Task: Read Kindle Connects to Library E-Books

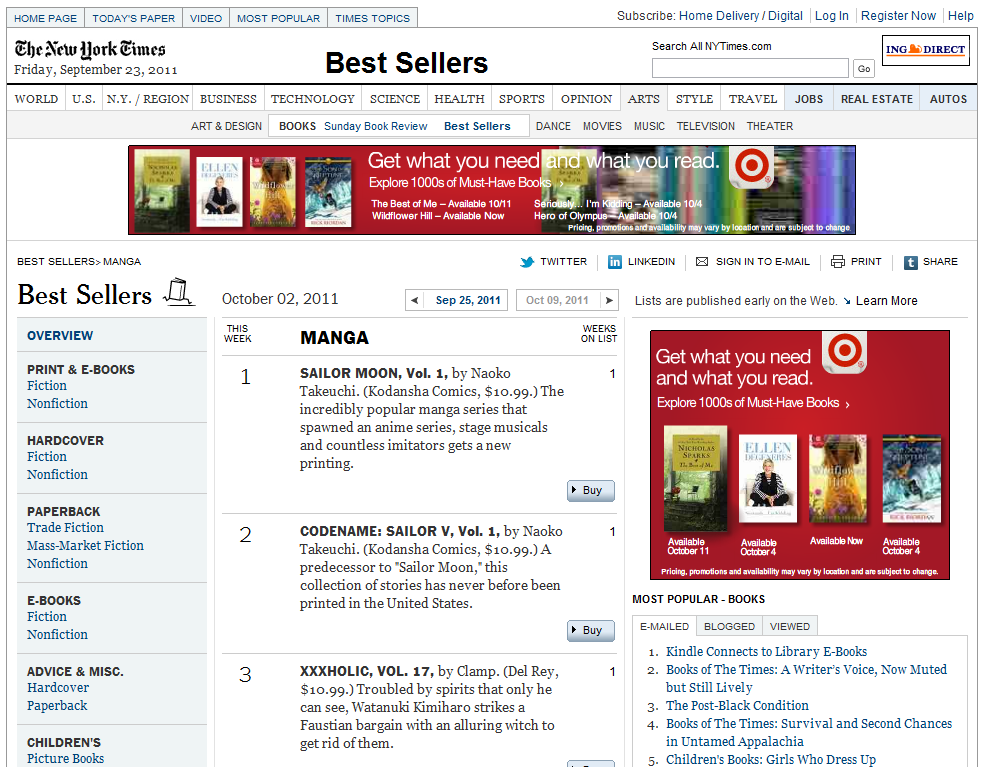Action: click(x=766, y=651)
